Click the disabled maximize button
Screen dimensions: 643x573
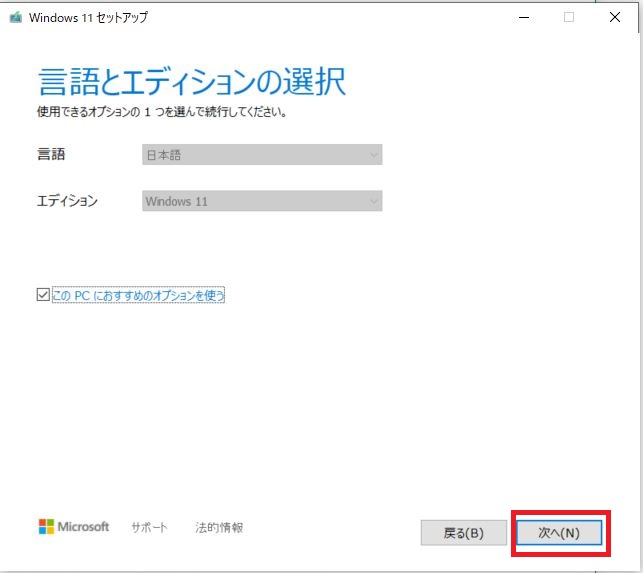[568, 17]
